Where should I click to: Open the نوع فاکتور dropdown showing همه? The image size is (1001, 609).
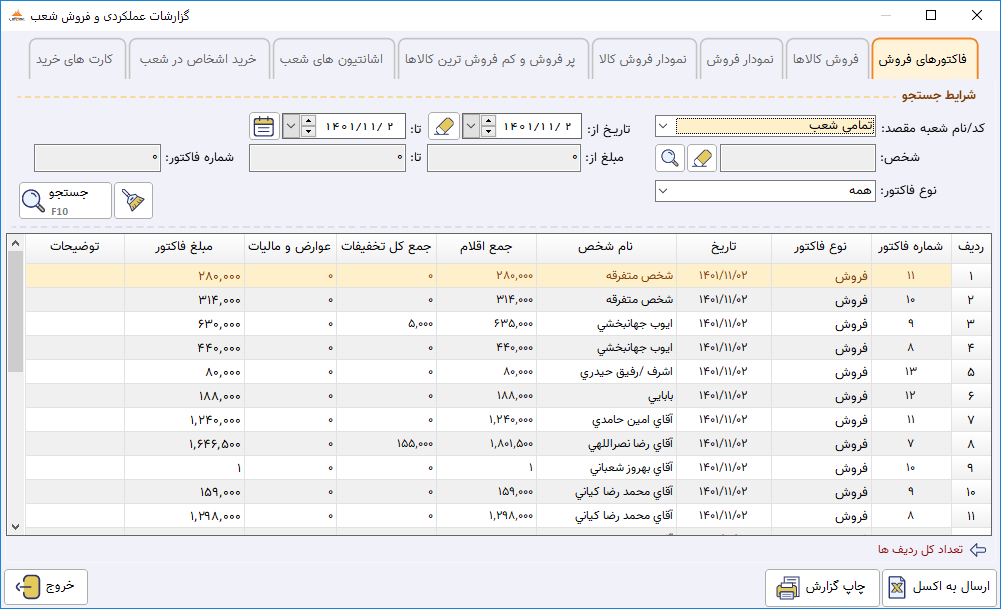coord(663,191)
